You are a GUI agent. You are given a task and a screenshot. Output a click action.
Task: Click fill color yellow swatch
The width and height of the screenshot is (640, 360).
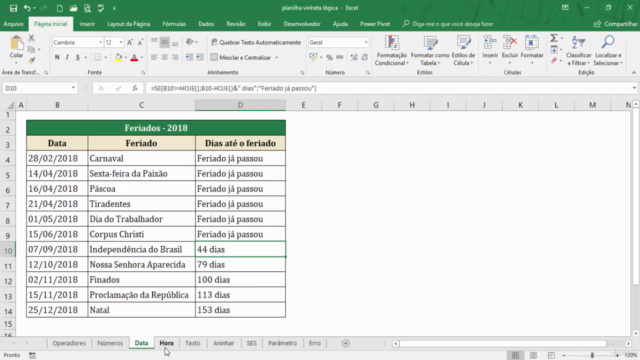coord(118,58)
